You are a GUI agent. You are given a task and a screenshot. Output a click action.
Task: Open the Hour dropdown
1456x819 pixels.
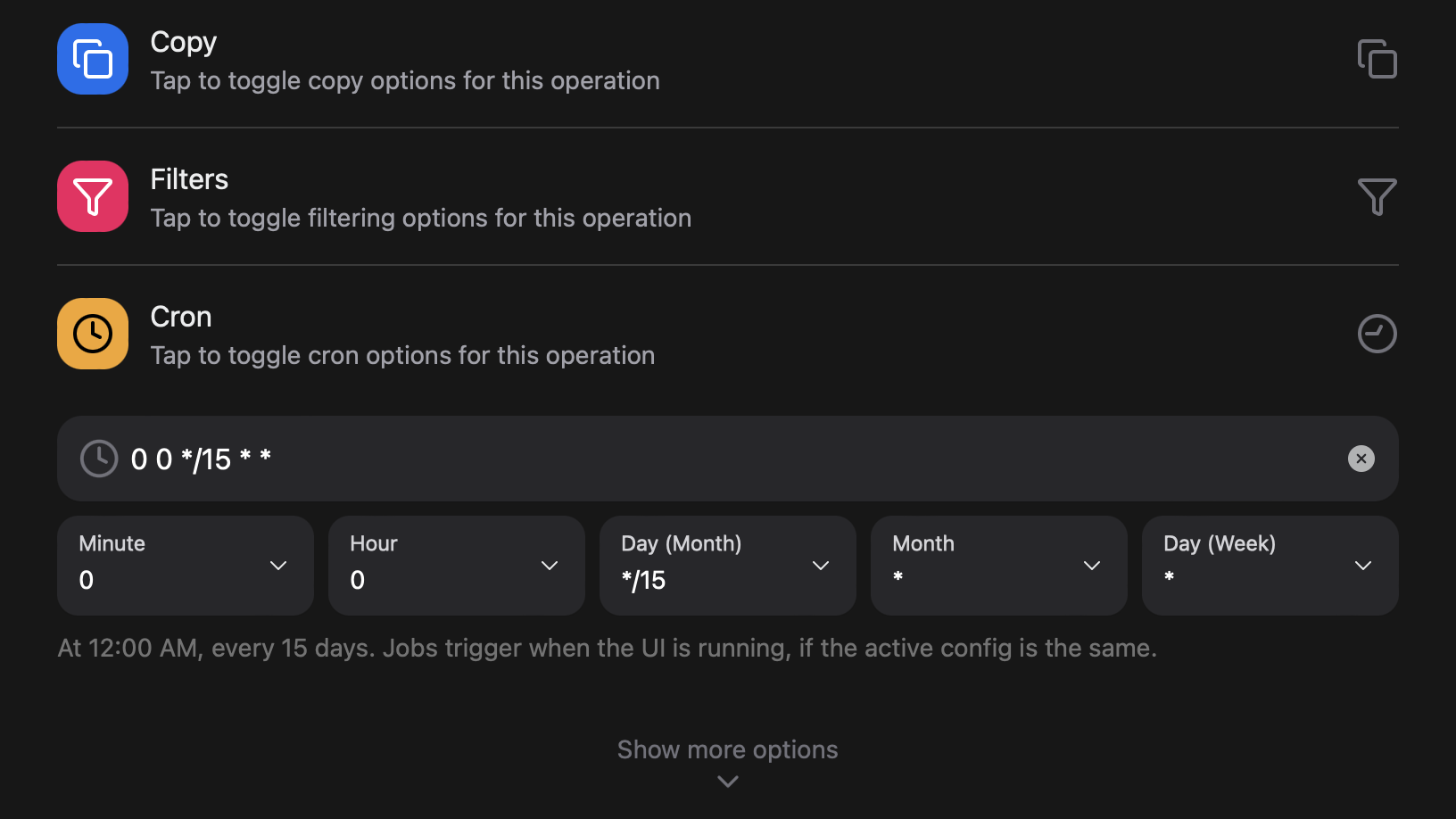[x=457, y=566]
